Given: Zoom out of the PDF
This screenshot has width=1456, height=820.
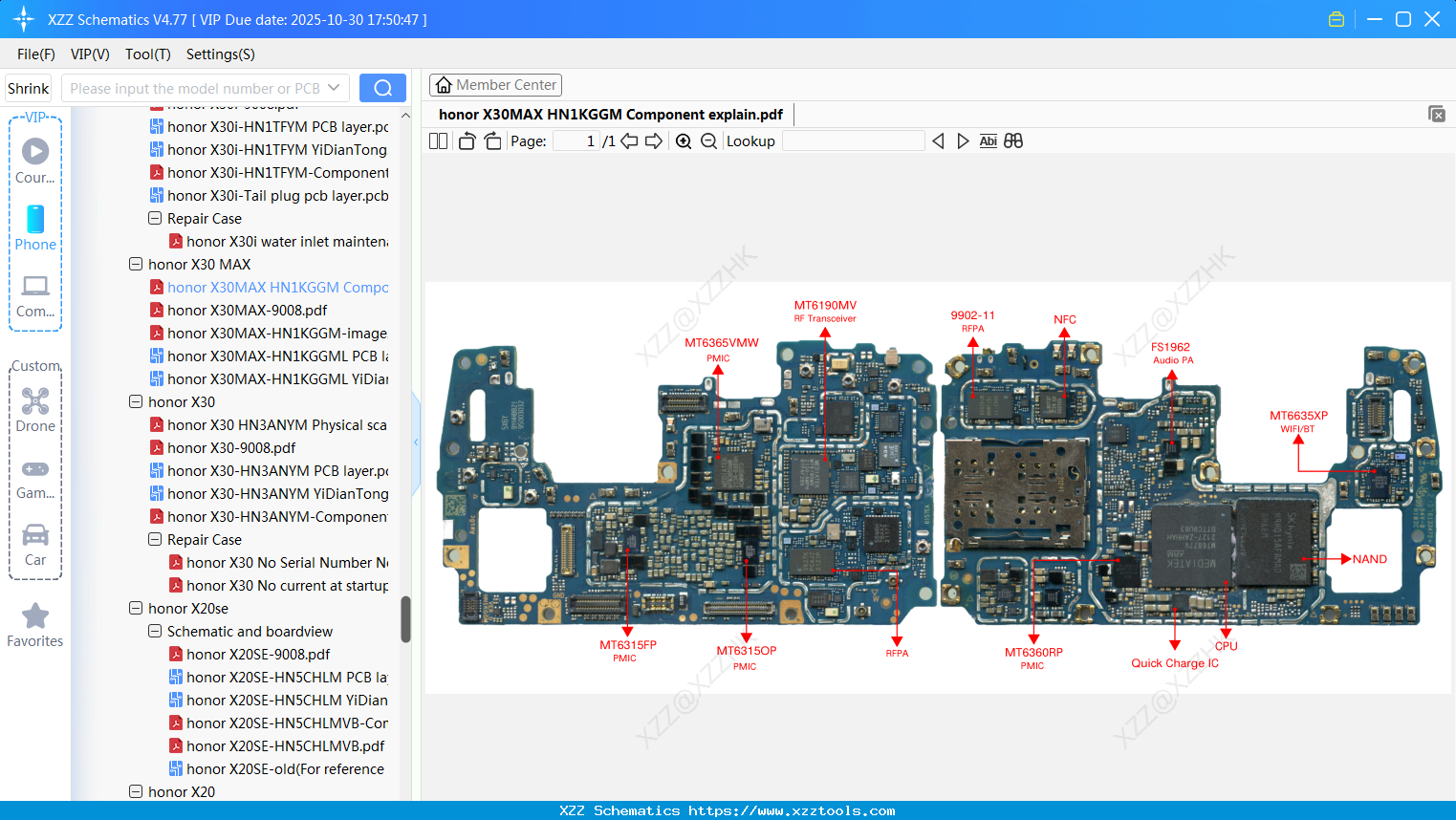Looking at the screenshot, I should pos(708,140).
